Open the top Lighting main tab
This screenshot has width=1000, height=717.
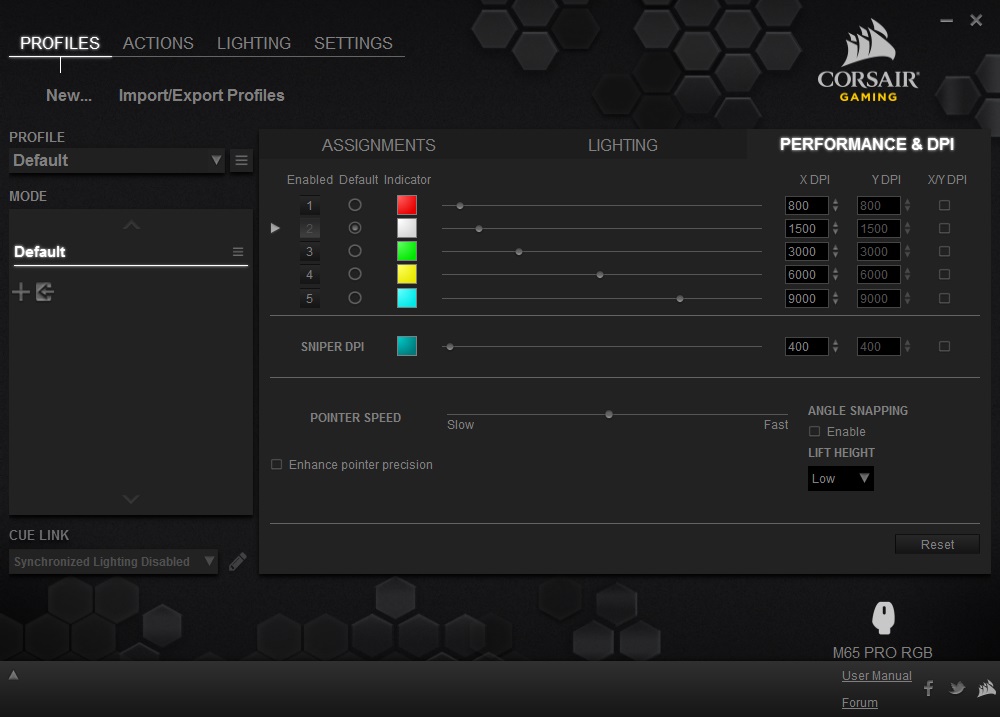(254, 43)
